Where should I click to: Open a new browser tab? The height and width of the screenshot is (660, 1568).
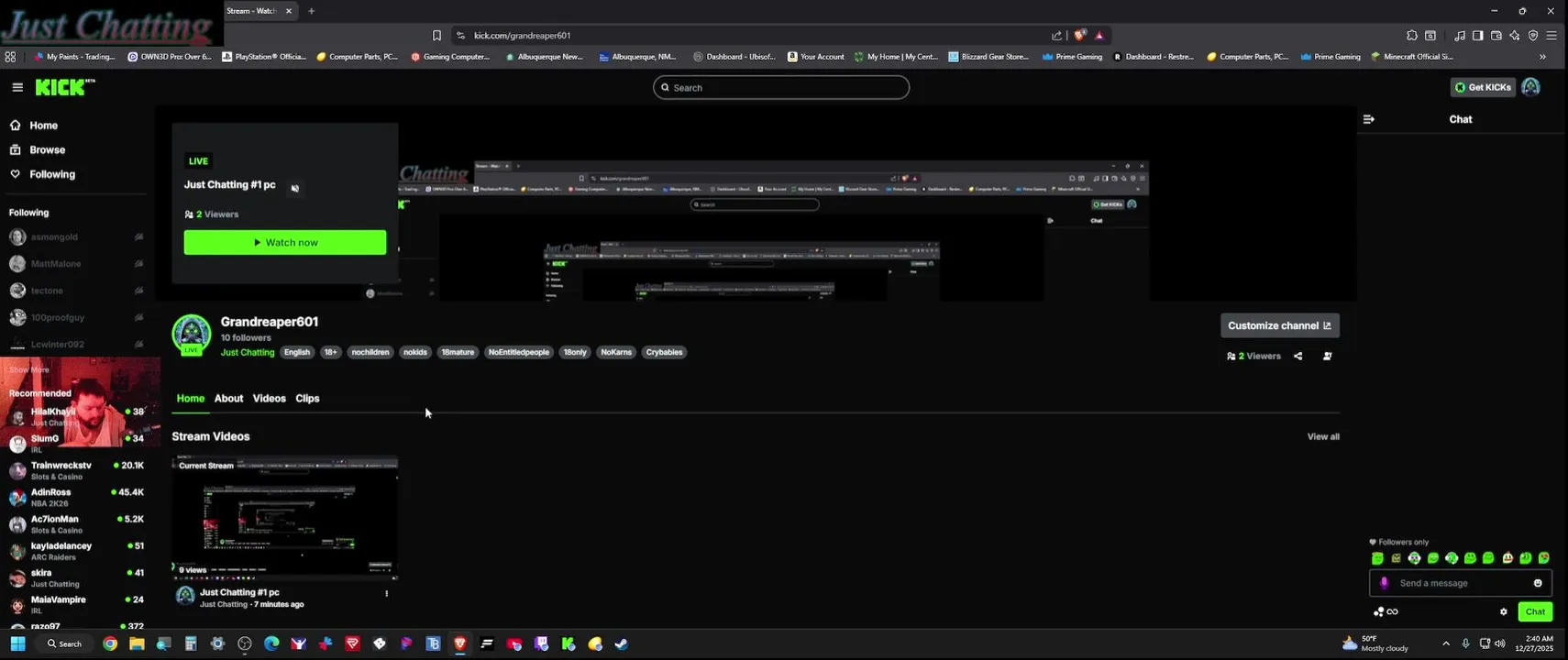[x=311, y=11]
